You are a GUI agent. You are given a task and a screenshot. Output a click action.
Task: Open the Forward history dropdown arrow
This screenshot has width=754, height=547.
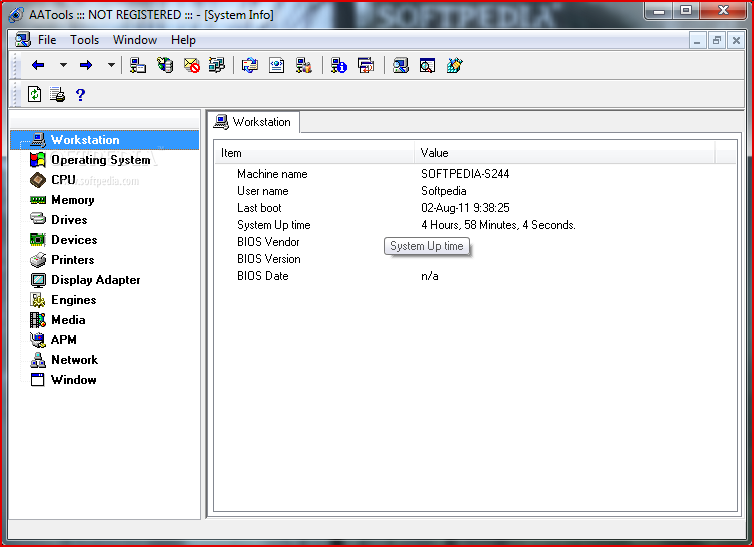tap(111, 65)
